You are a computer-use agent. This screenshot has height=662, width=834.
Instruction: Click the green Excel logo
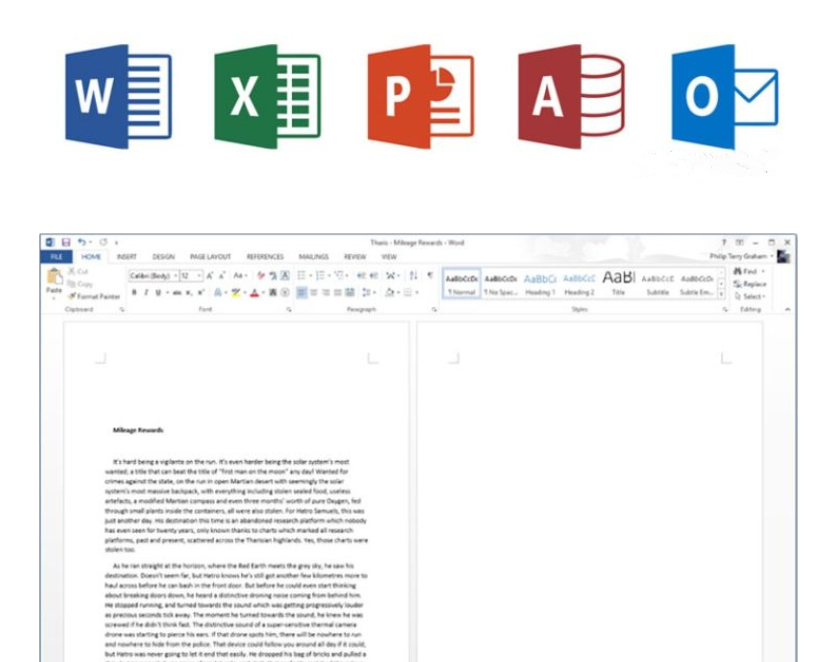(x=266, y=96)
